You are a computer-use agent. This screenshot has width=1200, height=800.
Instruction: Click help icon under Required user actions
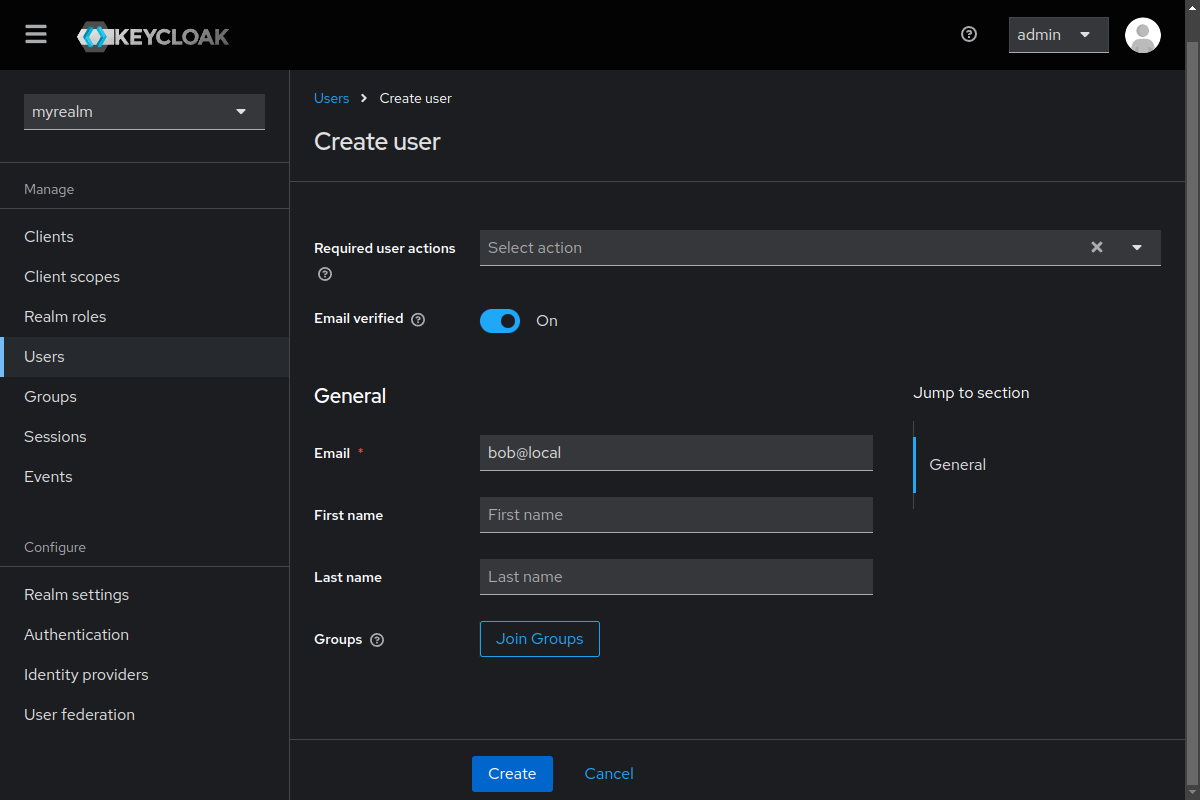pos(324,274)
